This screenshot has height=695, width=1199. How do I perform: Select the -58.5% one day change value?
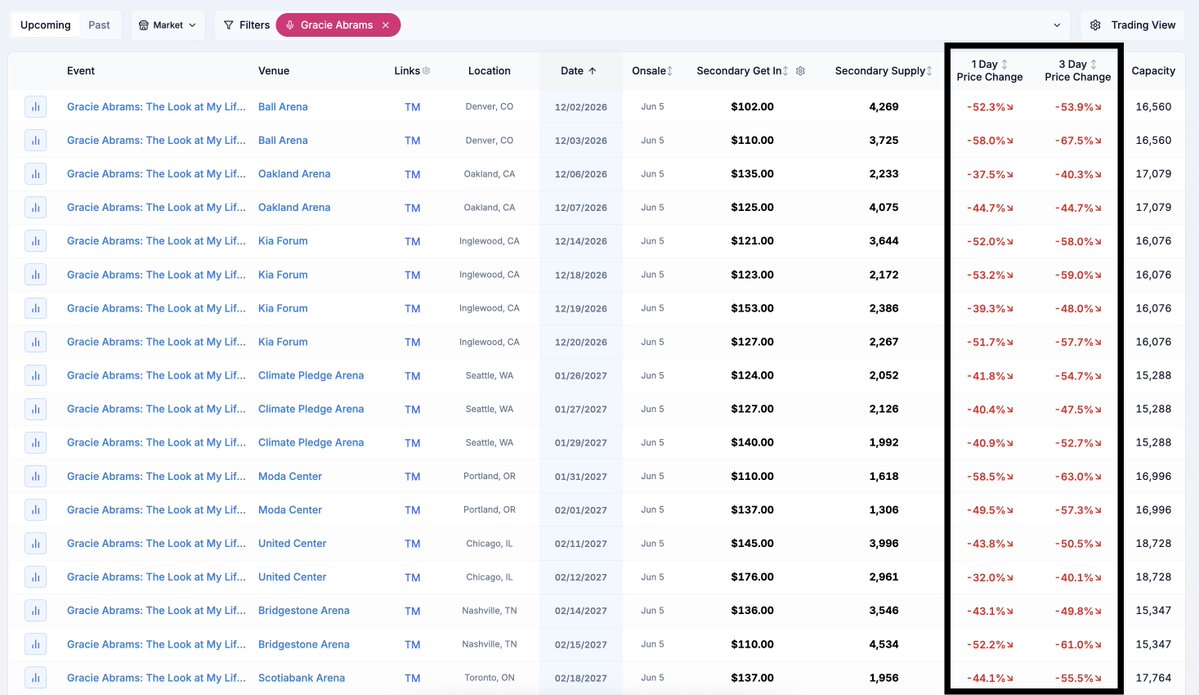tap(989, 476)
